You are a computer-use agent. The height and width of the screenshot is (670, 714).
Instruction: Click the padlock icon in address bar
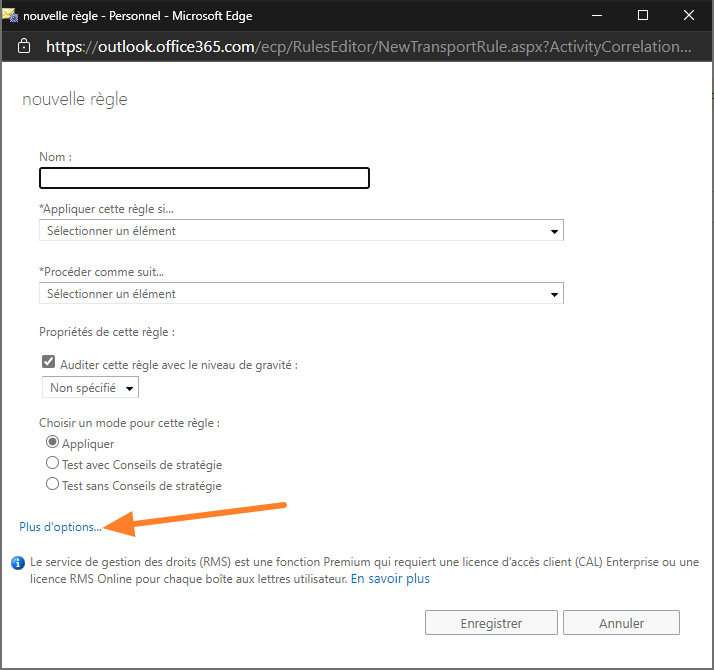[24, 46]
